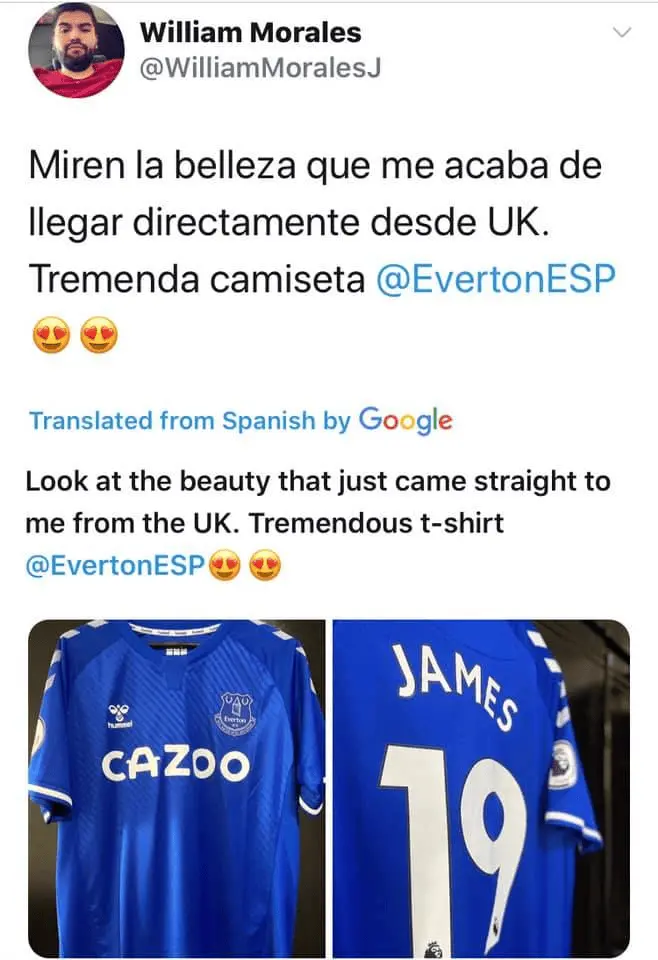Image resolution: width=658 pixels, height=960 pixels.
Task: Click the William Morales display name
Action: tap(251, 32)
